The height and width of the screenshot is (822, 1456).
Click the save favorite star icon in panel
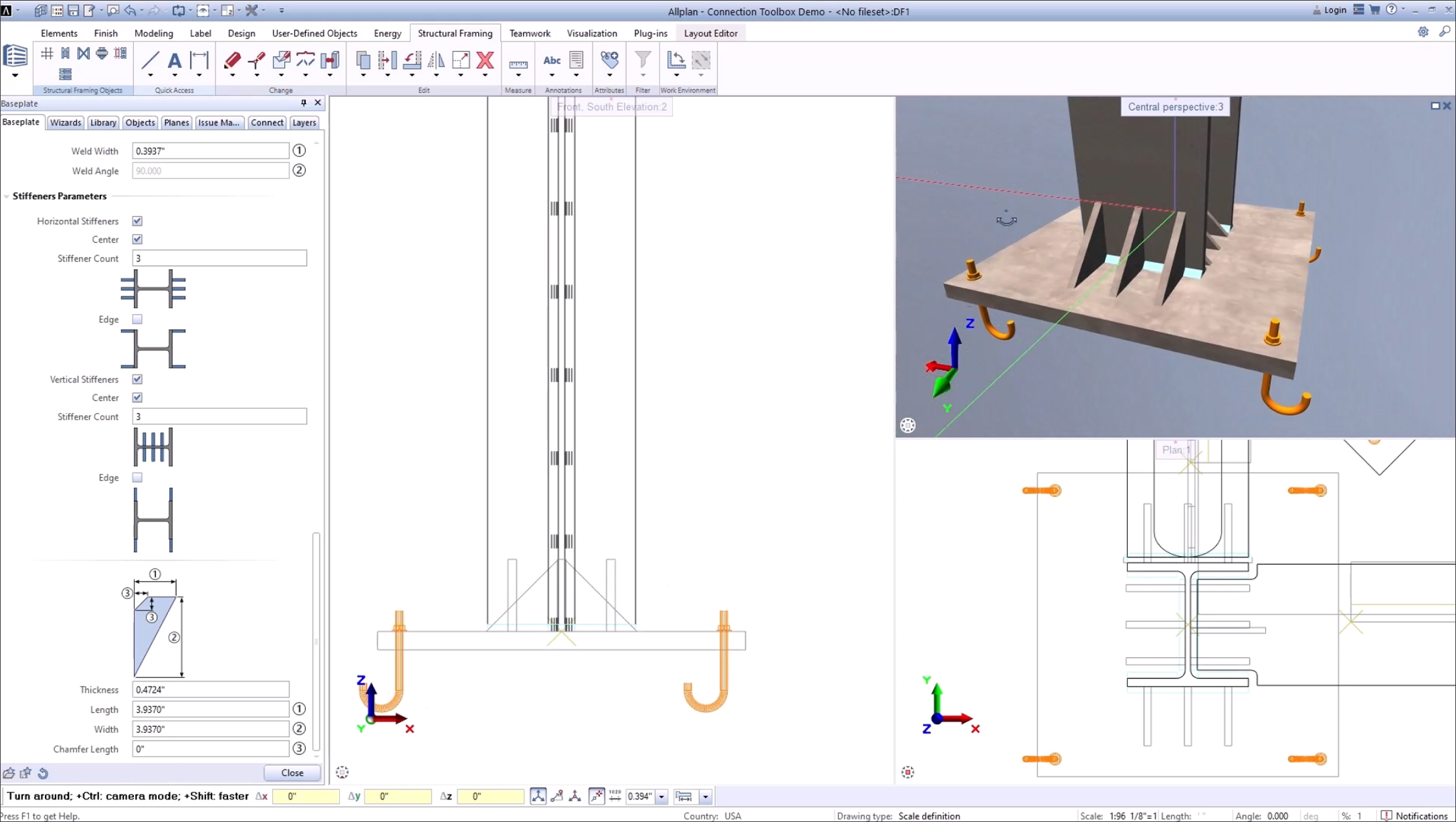click(26, 773)
